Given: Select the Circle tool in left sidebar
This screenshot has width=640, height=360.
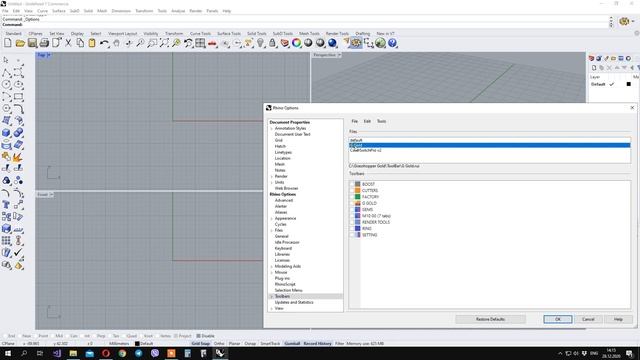Looking at the screenshot, I should (x=7, y=84).
